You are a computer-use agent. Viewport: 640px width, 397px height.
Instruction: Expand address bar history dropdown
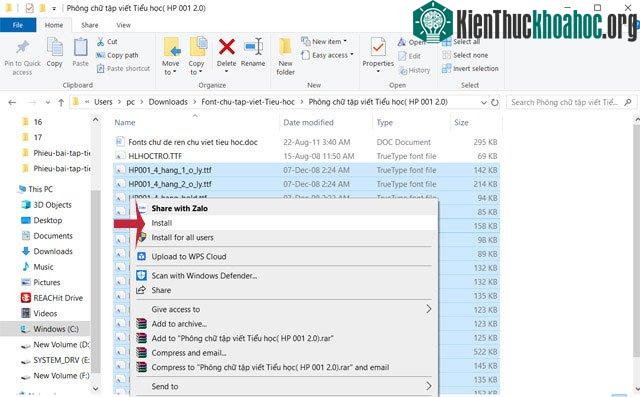click(484, 102)
